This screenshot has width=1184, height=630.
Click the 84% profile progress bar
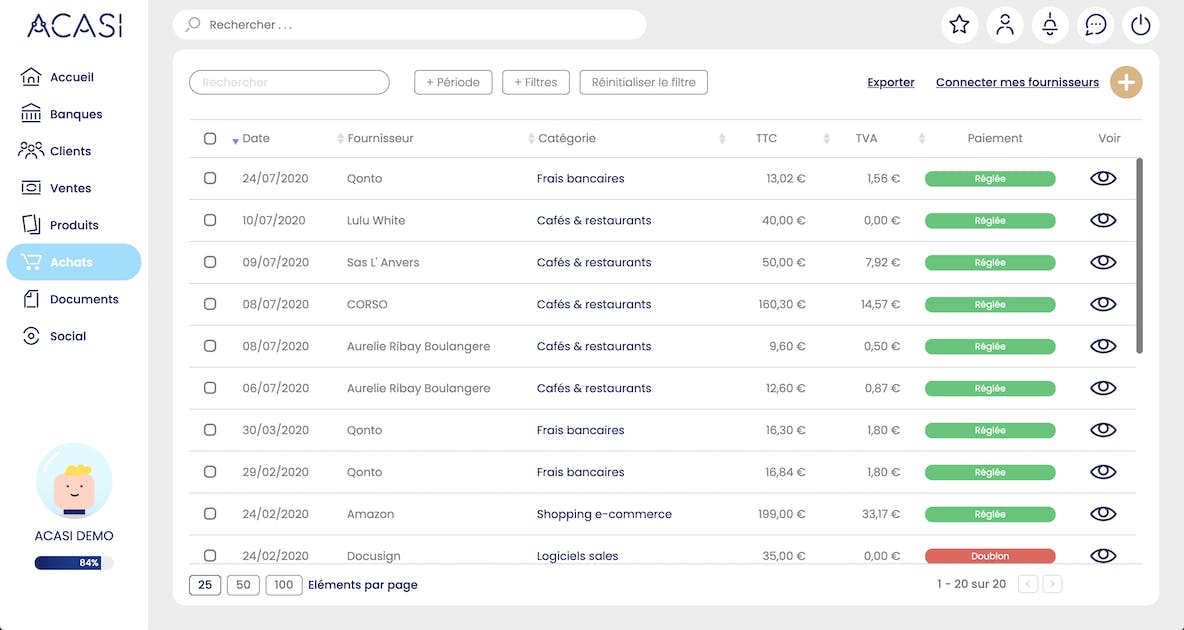[74, 563]
